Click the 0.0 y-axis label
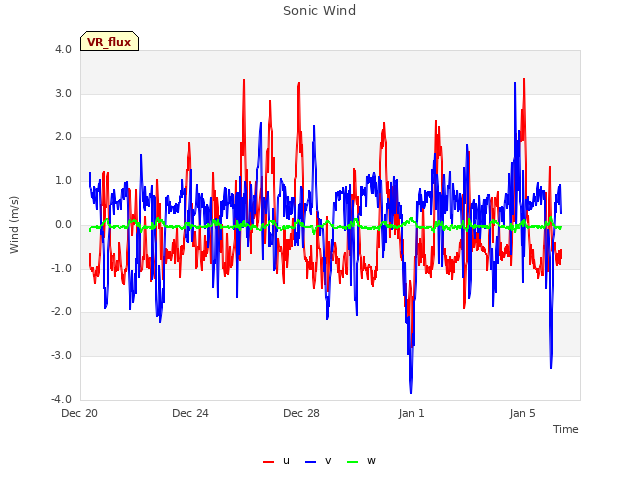This screenshot has height=480, width=640. (63, 224)
